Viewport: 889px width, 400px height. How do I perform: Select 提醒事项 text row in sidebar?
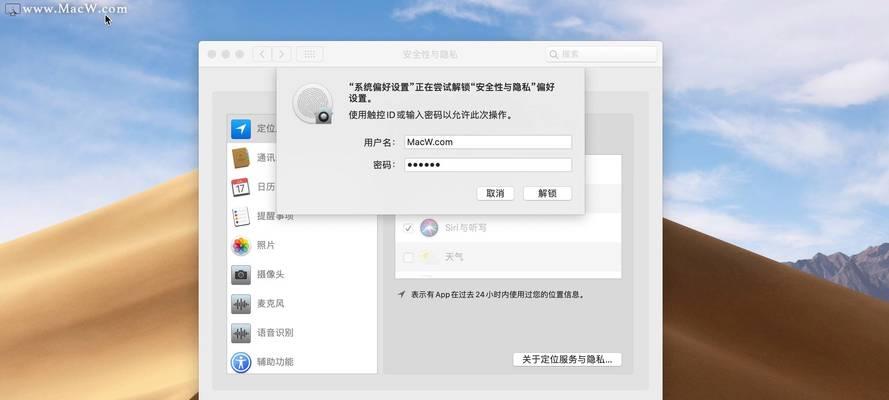tap(275, 216)
